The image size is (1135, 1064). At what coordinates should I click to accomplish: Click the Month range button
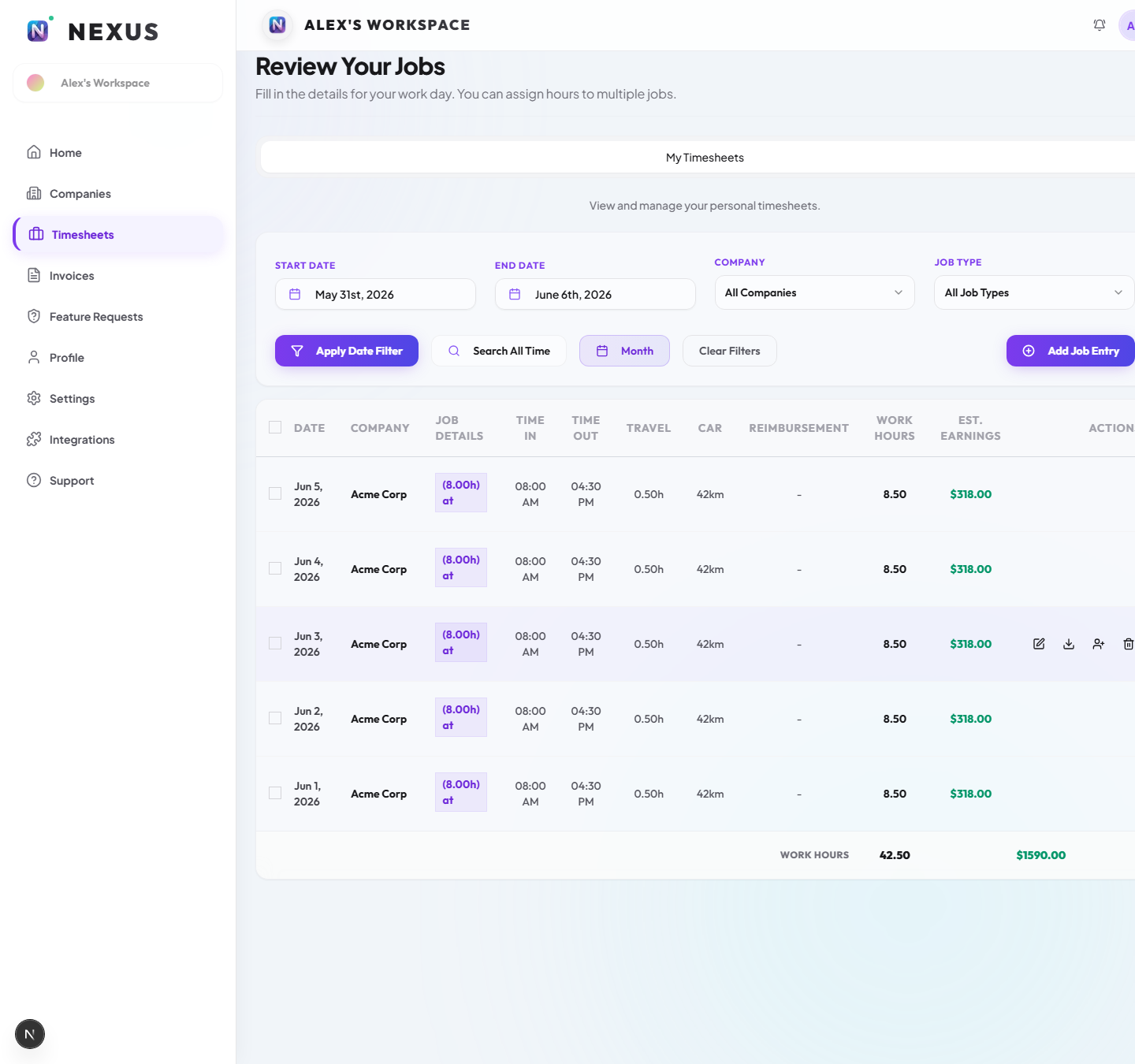tap(624, 351)
